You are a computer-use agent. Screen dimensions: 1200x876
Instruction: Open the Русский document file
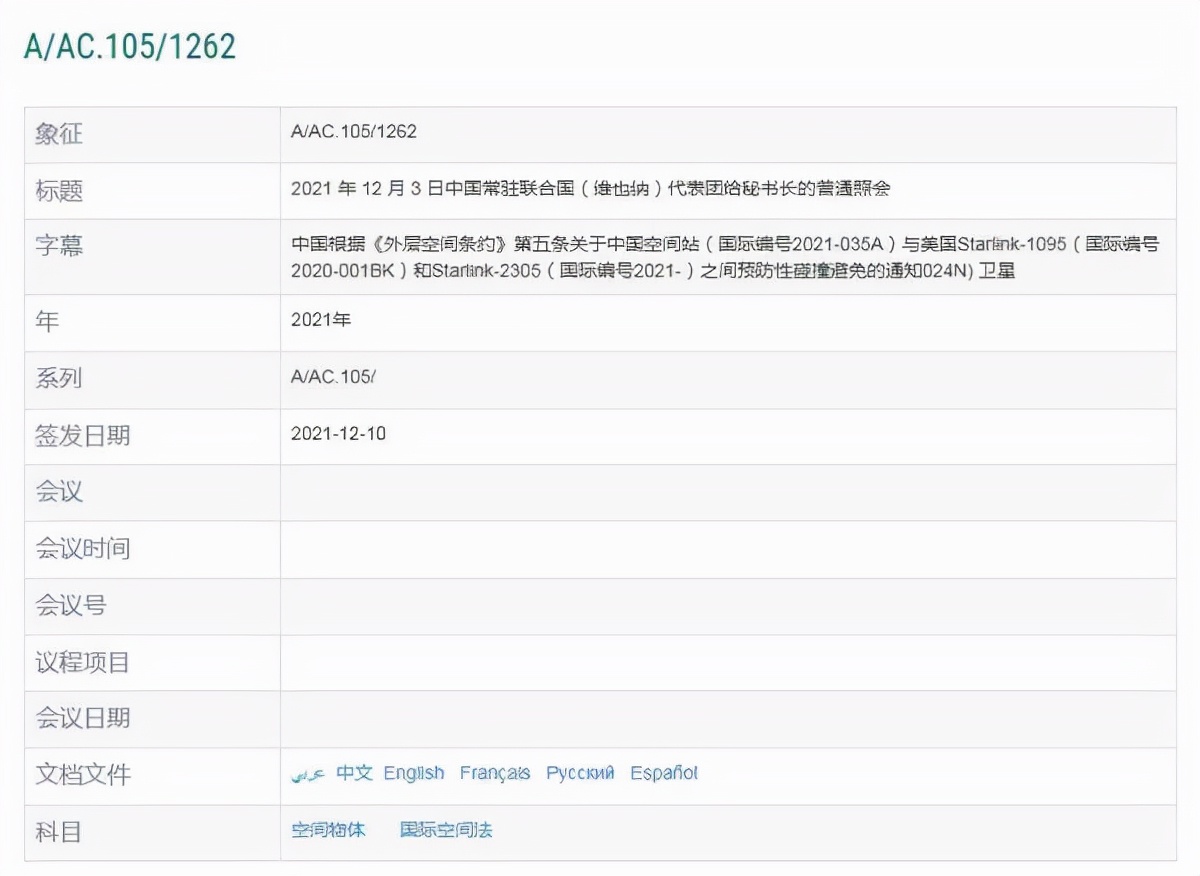click(580, 773)
